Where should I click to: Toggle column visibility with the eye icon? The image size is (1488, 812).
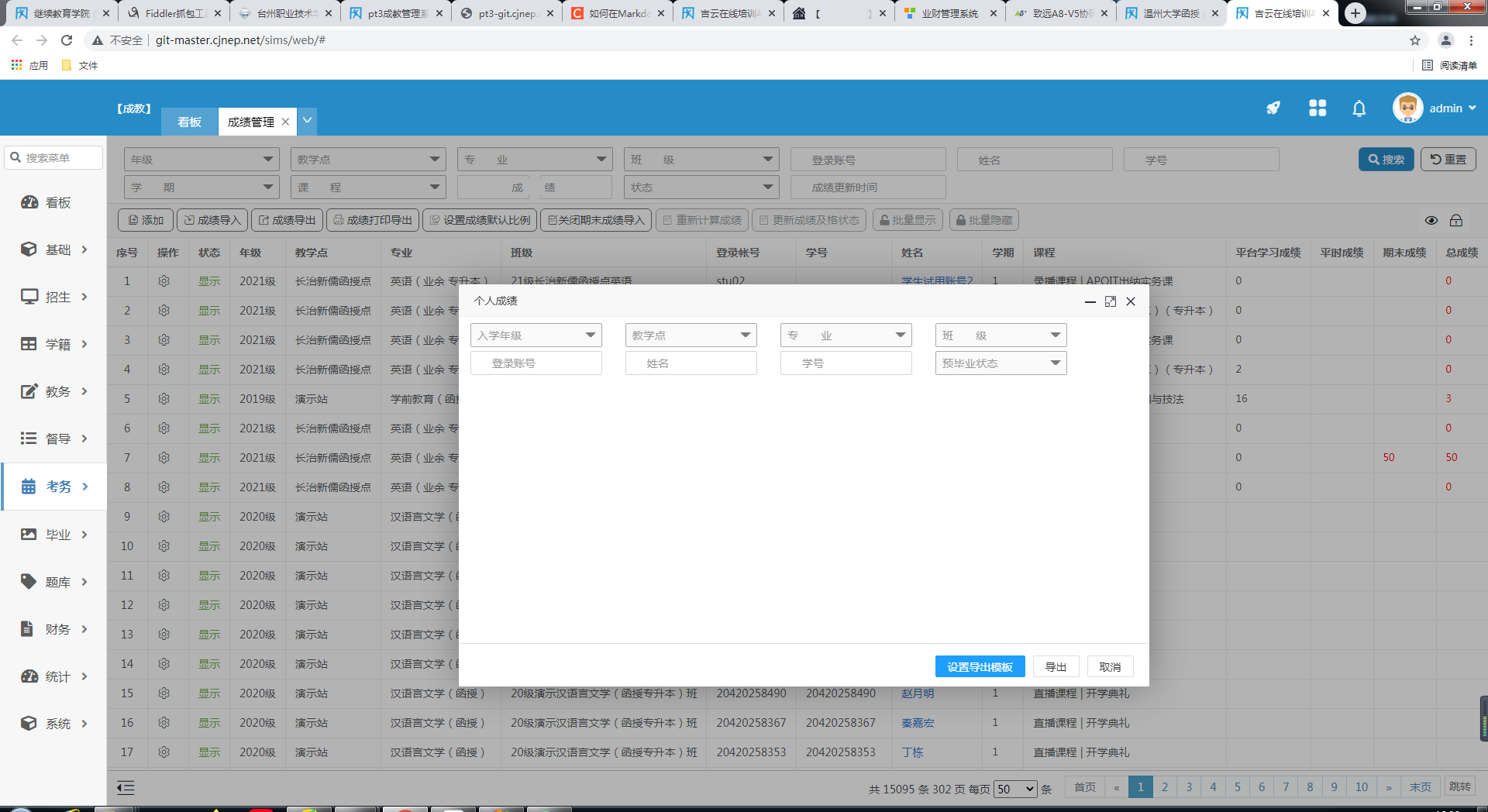click(1431, 221)
